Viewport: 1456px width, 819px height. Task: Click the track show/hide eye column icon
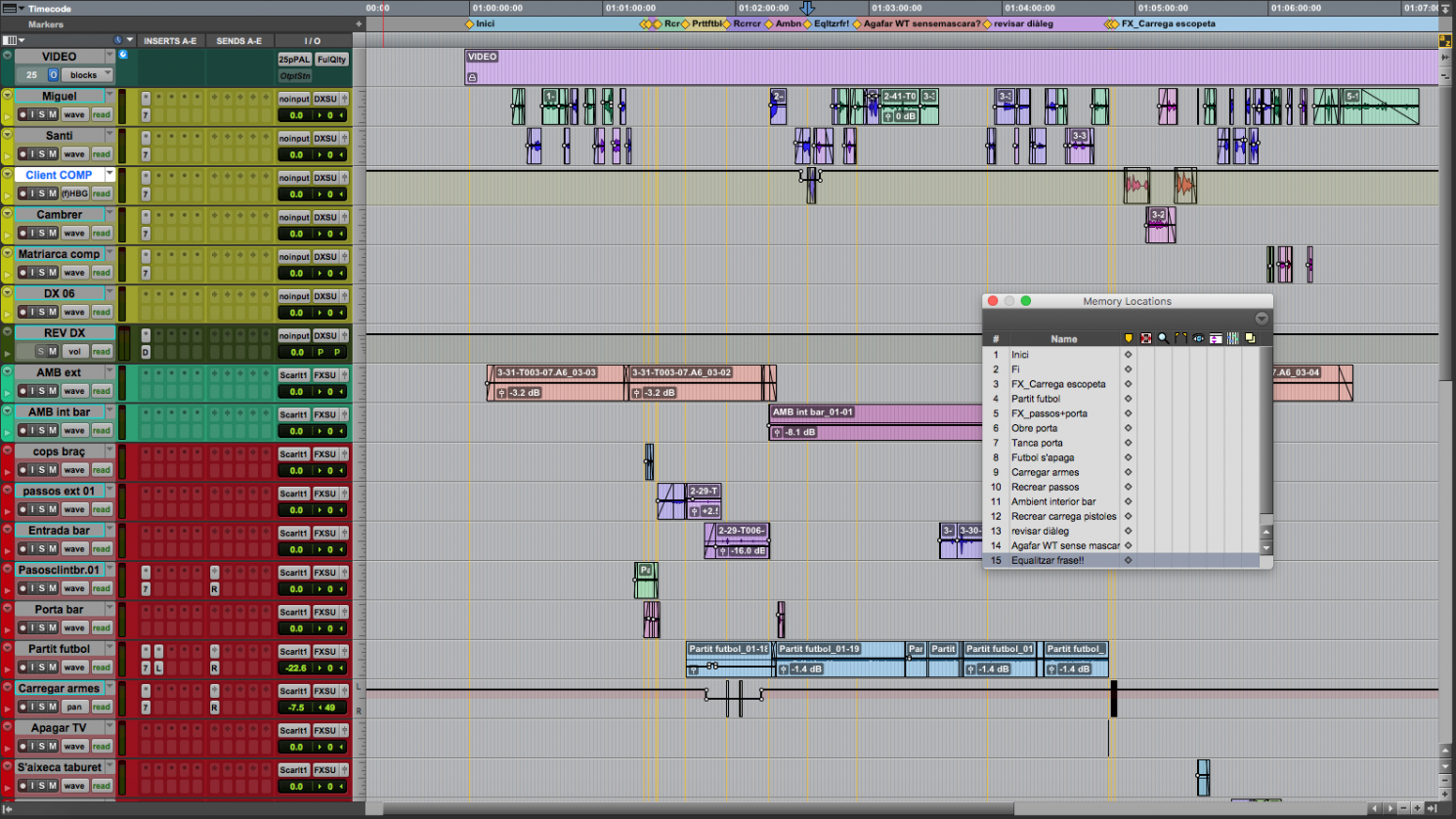pos(1198,338)
